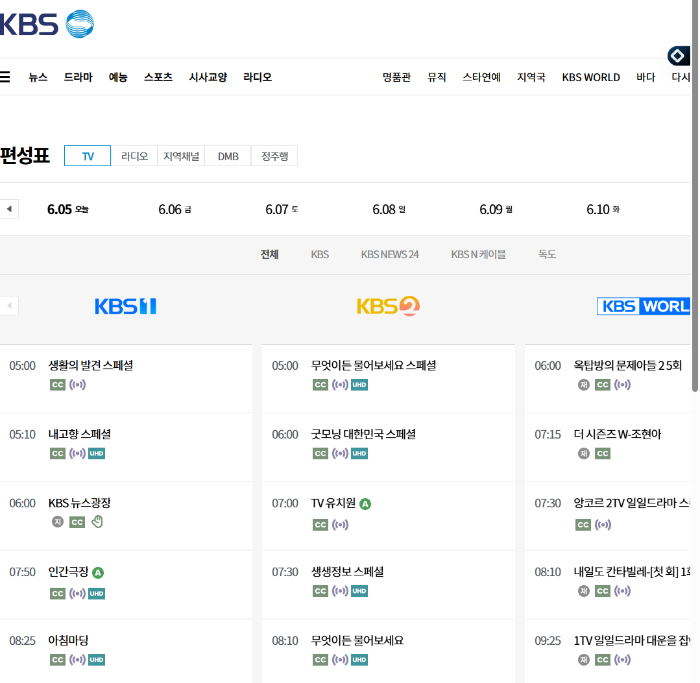The height and width of the screenshot is (683, 700).
Task: Click audio description icon under 생활의 발견 스페셜
Action: (x=77, y=385)
